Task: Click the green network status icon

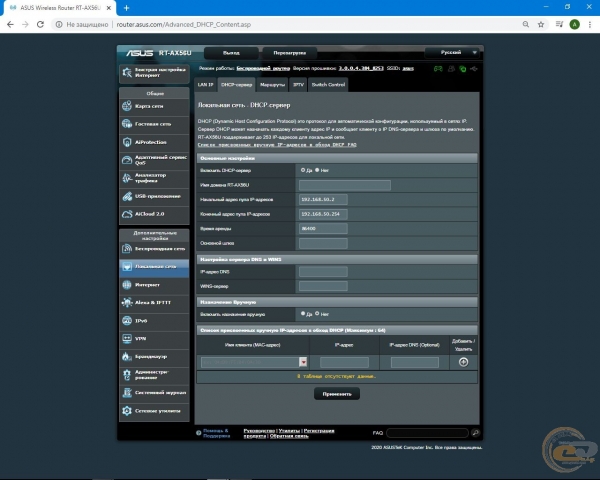Action: [x=463, y=69]
